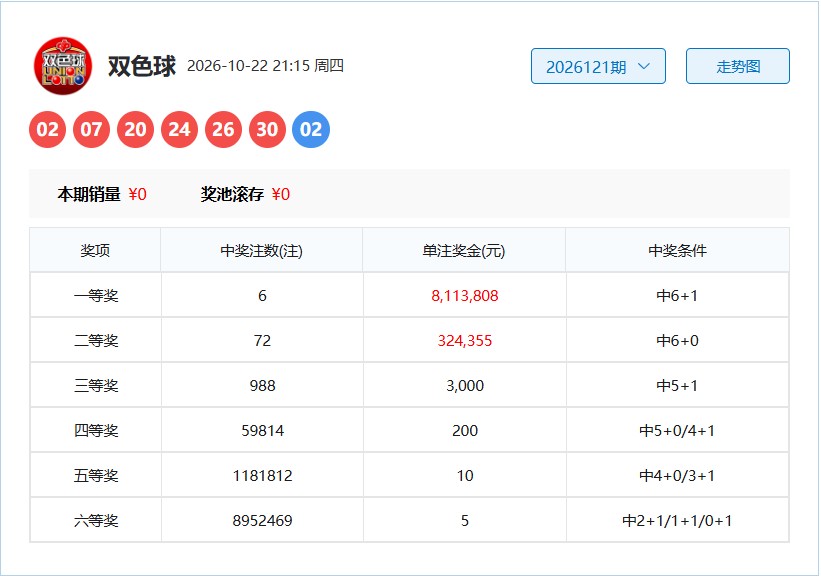Select the red ball numbered 20

[136, 129]
